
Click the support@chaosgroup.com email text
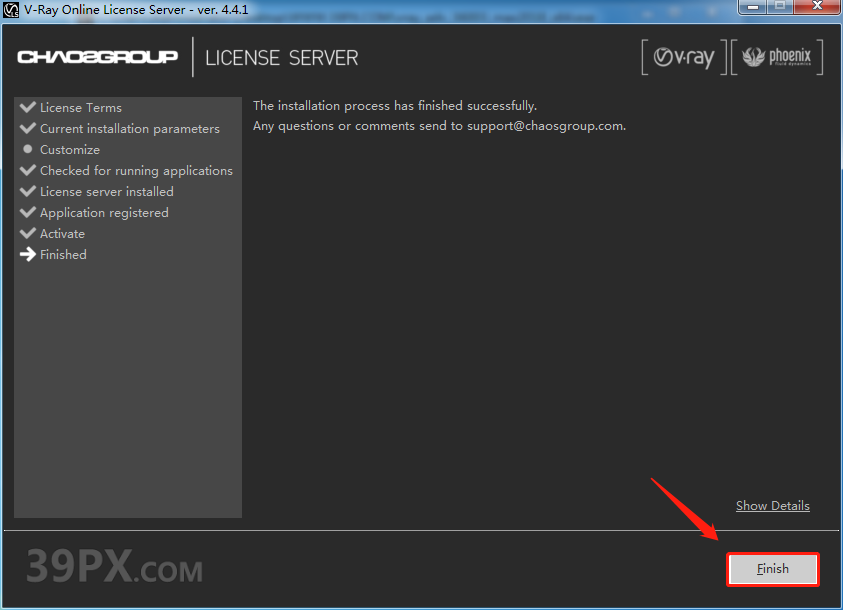pos(545,126)
